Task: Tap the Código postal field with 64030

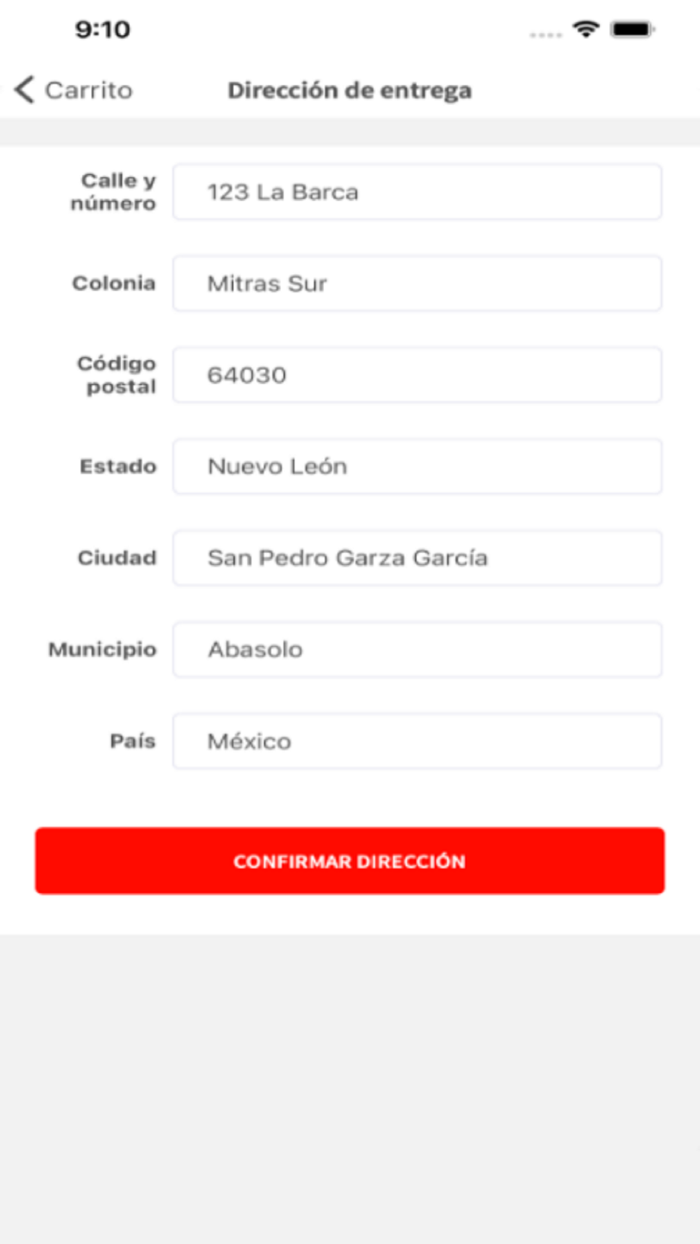Action: point(417,375)
